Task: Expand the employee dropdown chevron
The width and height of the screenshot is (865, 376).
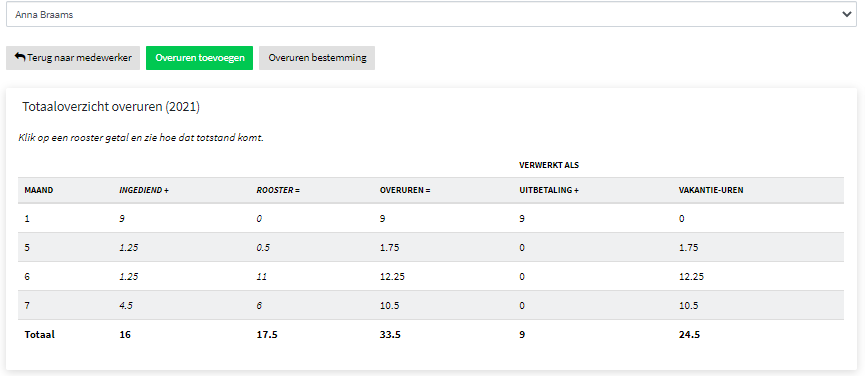Action: (x=846, y=15)
